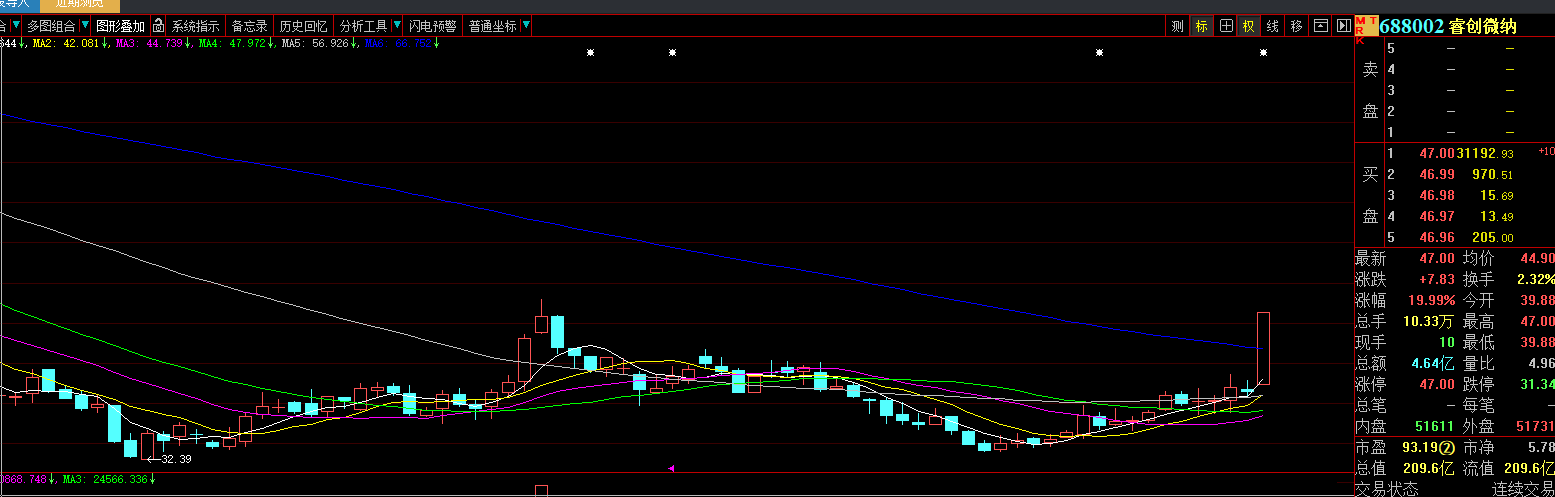Click the collapse panel window icon
The image size is (1555, 497).
click(1320, 26)
